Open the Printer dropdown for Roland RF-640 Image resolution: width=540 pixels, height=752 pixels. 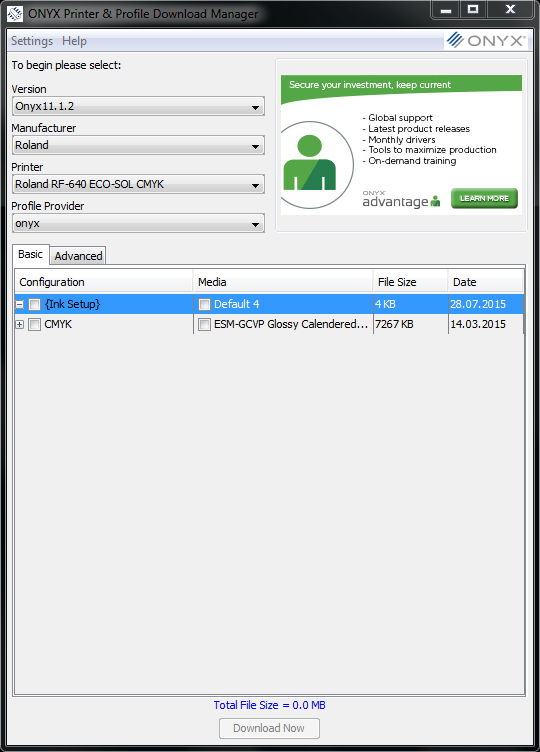(138, 184)
